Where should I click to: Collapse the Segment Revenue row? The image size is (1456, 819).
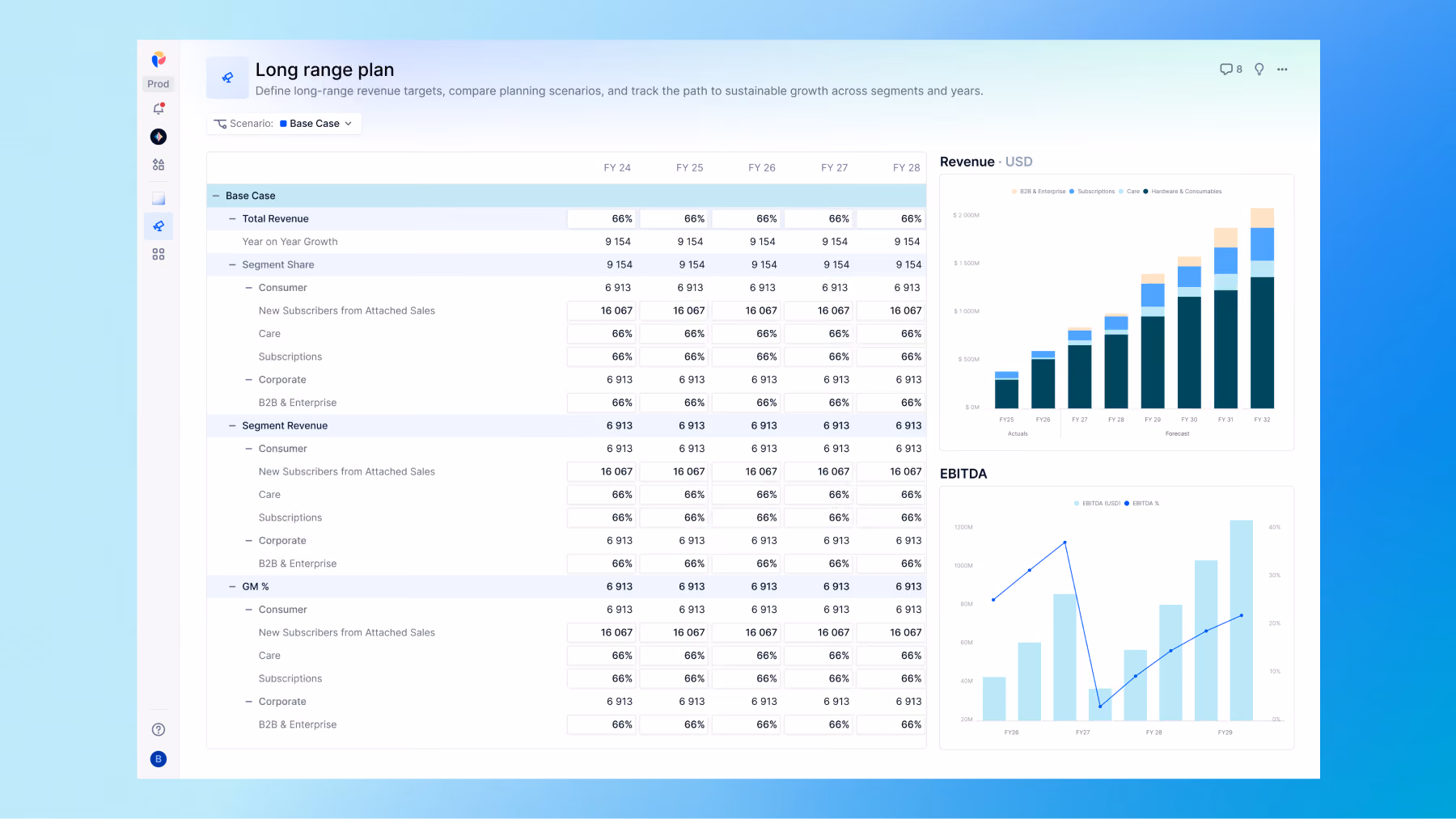(x=232, y=426)
